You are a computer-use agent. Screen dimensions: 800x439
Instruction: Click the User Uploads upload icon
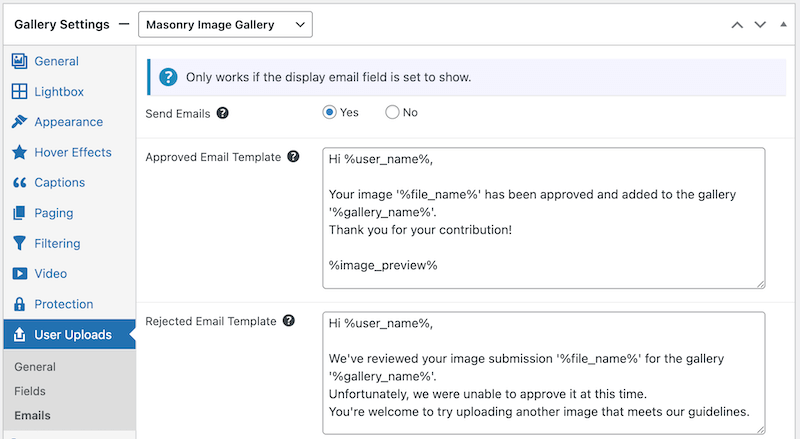point(19,334)
